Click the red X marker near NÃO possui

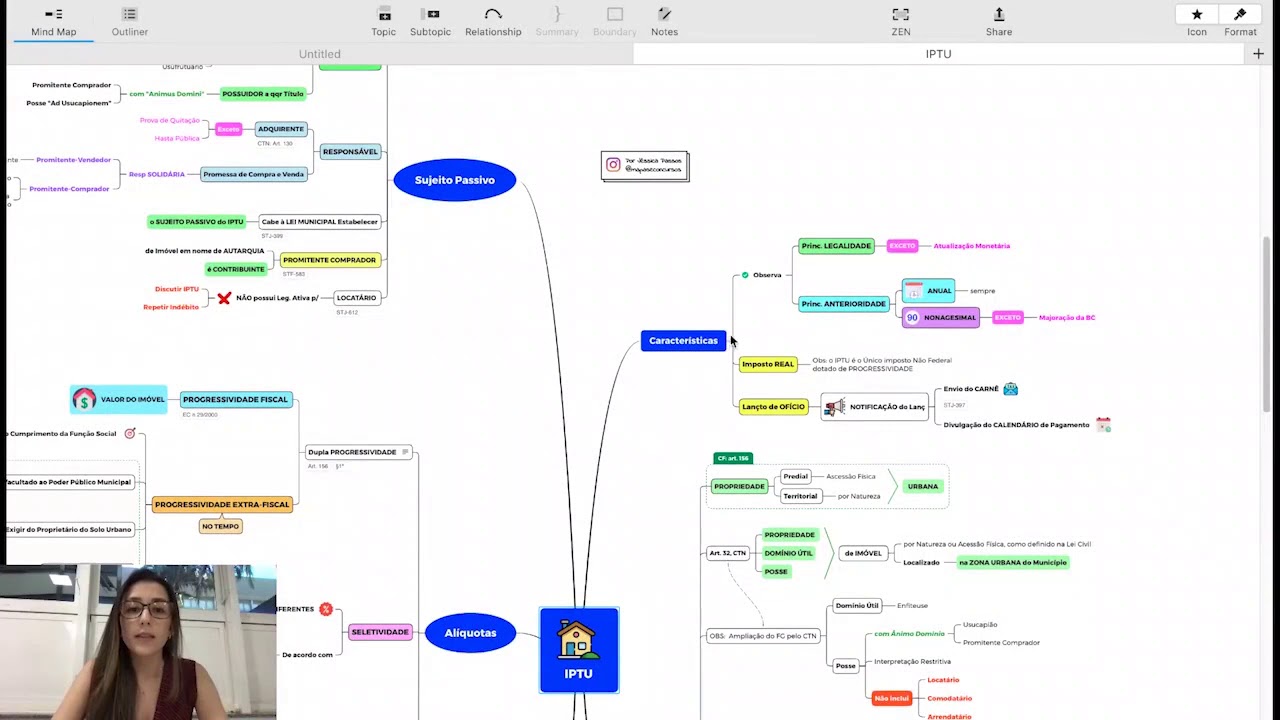[224, 298]
